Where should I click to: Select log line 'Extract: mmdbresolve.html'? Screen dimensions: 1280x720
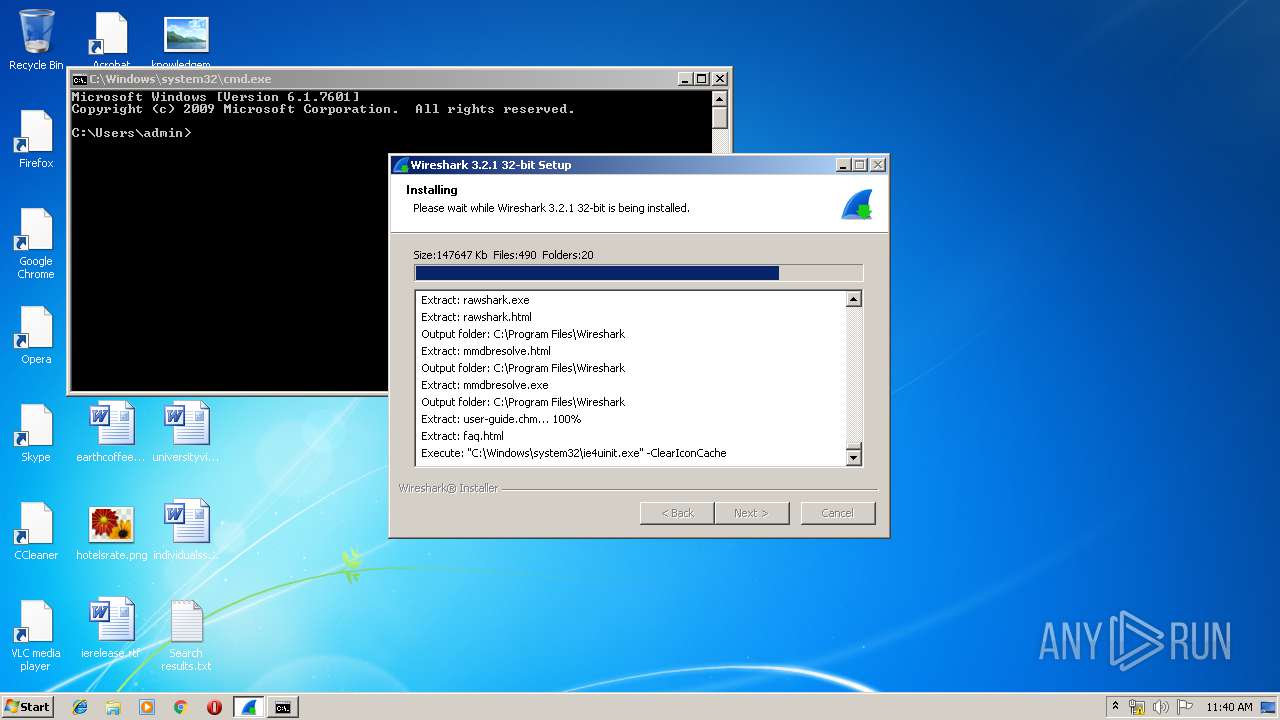click(486, 351)
